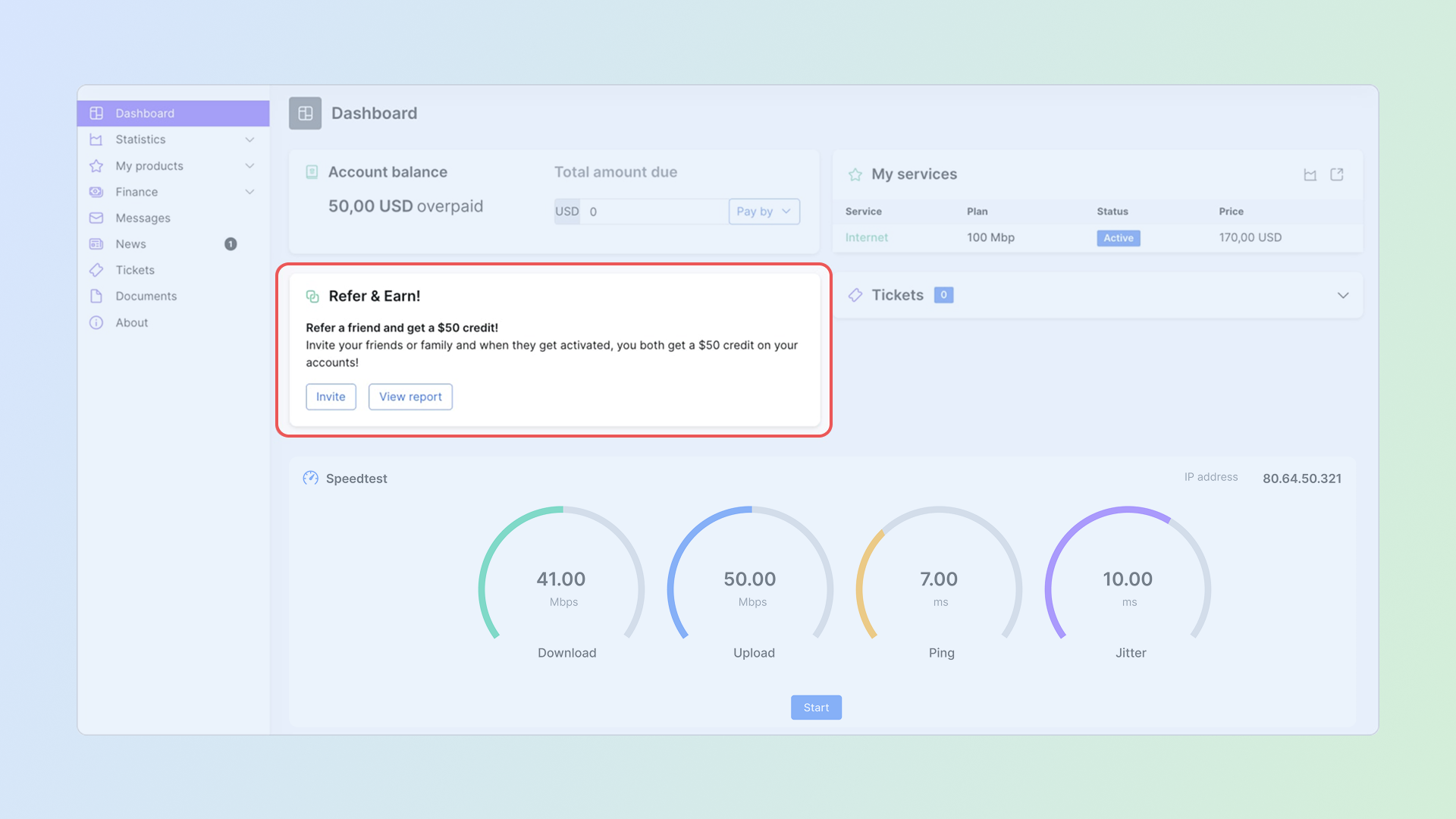Open the About page
Viewport: 1456px width, 819px height.
[x=131, y=323]
